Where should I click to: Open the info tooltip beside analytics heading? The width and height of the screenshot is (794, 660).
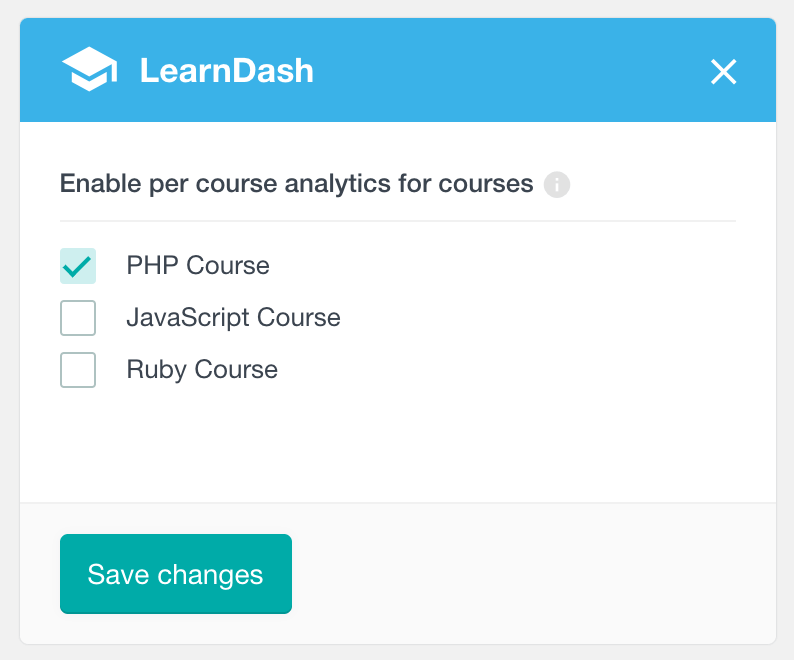coord(557,184)
